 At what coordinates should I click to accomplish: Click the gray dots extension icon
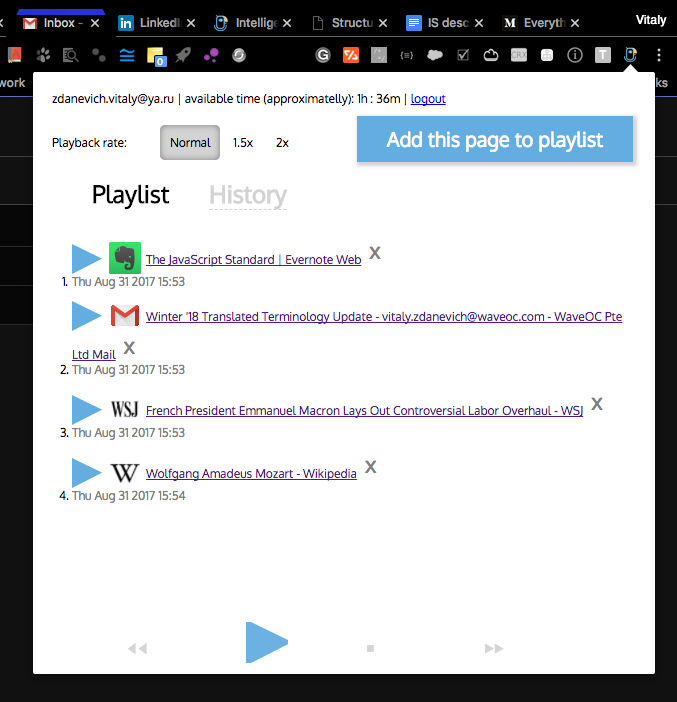[x=99, y=55]
